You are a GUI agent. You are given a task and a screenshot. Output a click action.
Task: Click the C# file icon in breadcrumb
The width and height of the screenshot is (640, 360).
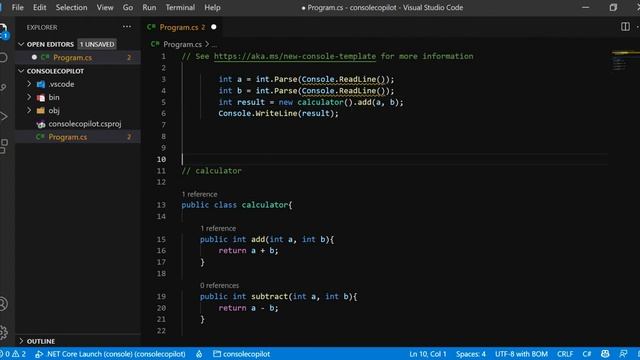155,44
